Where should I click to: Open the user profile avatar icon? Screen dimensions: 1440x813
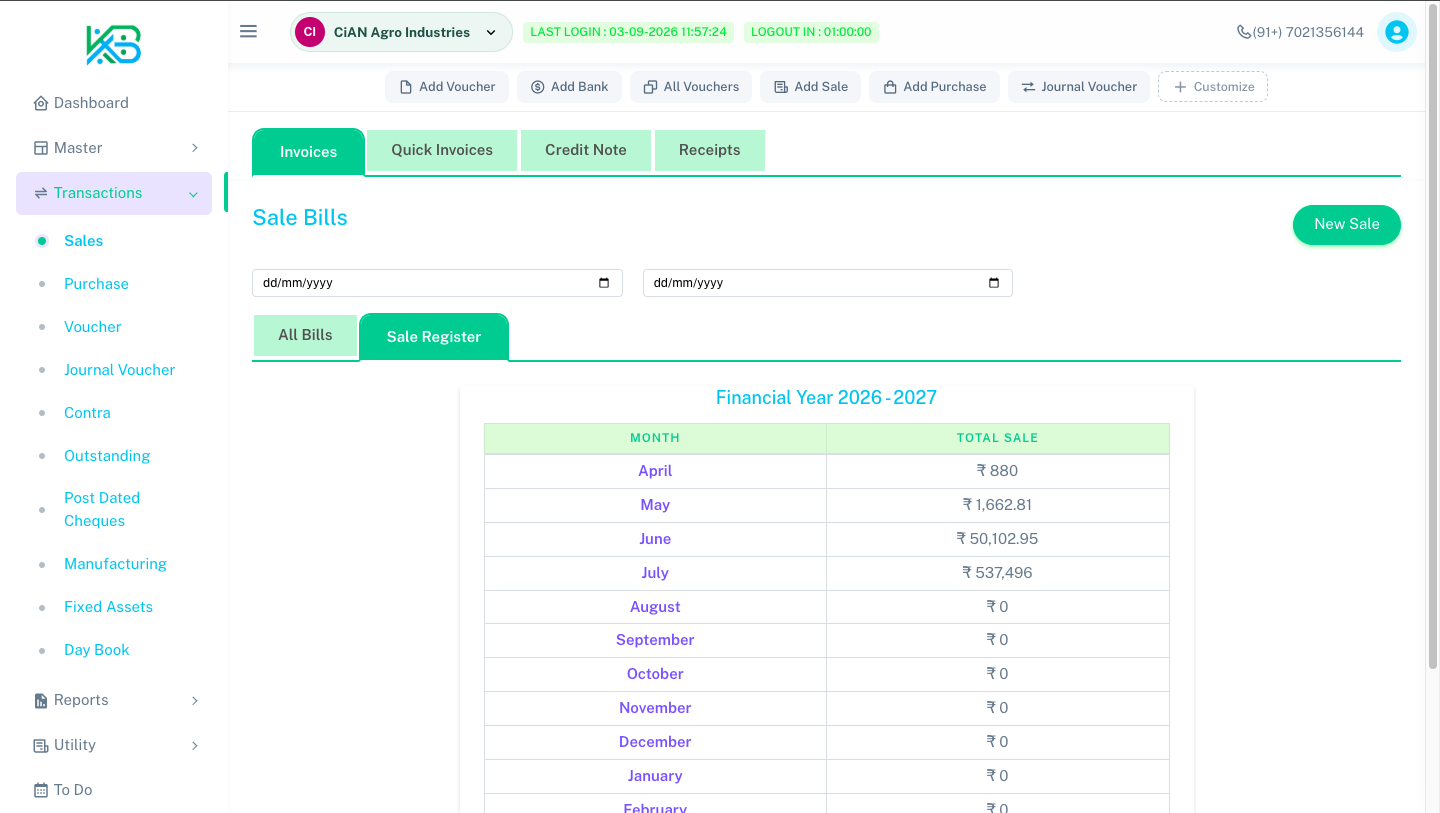pyautogui.click(x=1396, y=32)
